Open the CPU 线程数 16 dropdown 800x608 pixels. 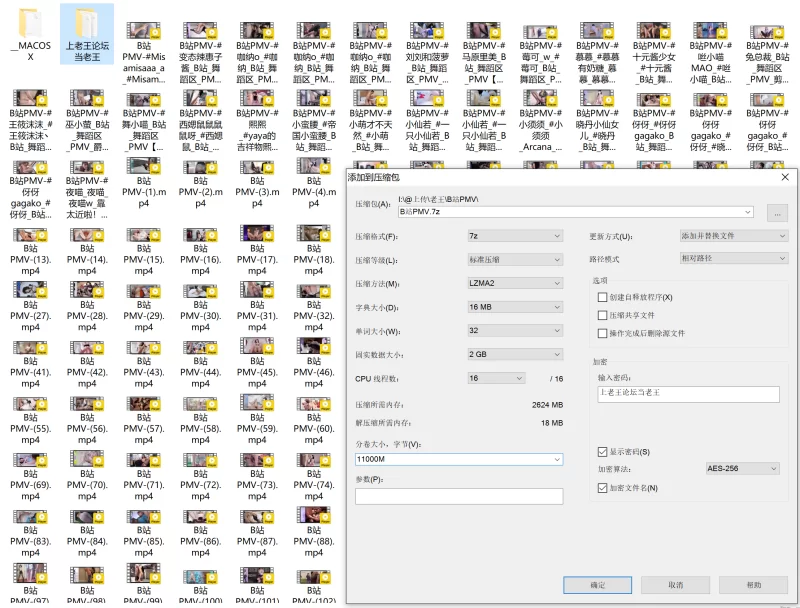[x=496, y=378]
